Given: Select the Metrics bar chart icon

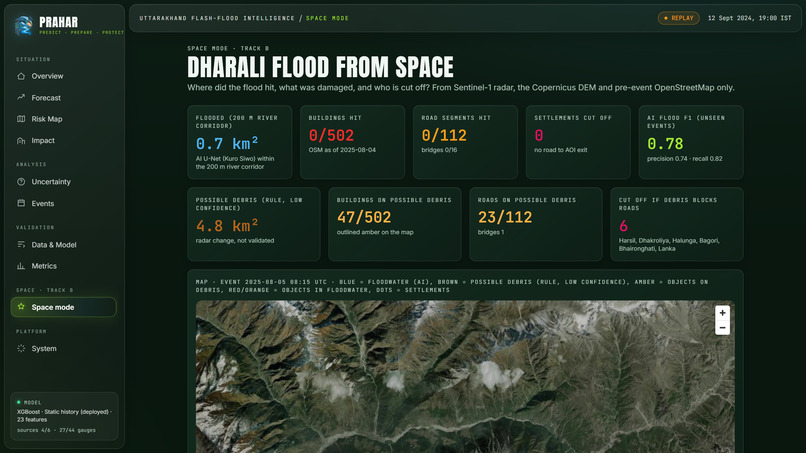Looking at the screenshot, I should pyautogui.click(x=21, y=266).
